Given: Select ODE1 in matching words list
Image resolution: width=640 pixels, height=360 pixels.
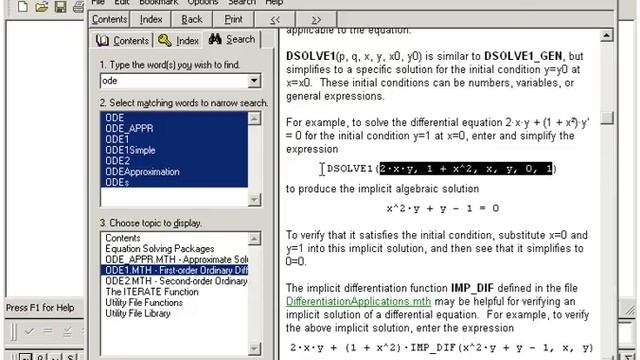Looking at the screenshot, I should tap(174, 139).
